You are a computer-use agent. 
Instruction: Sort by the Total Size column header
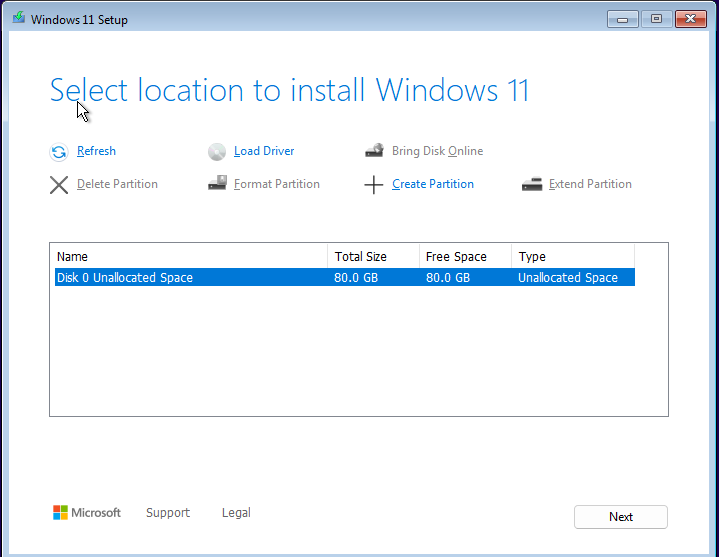[x=374, y=256]
